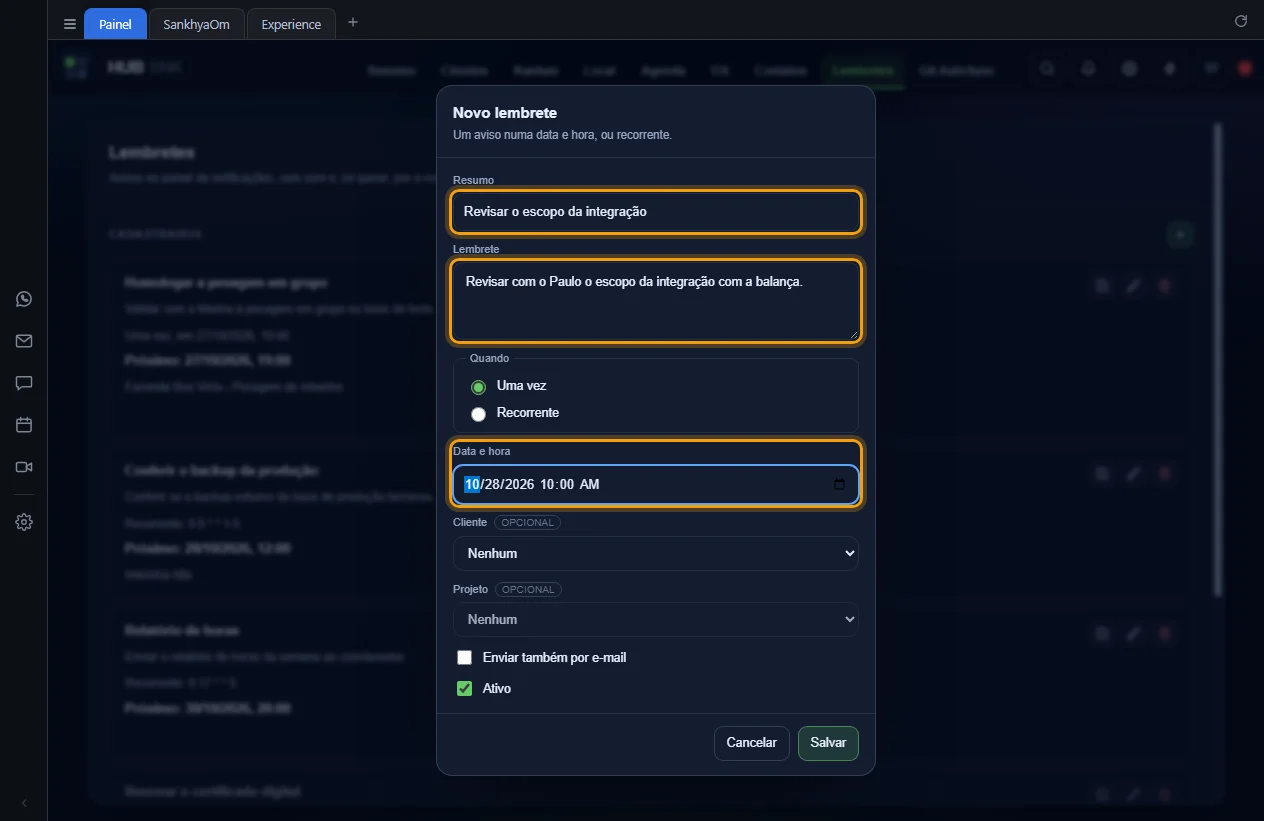Click the minutes 00 segment of time

tap(566, 485)
